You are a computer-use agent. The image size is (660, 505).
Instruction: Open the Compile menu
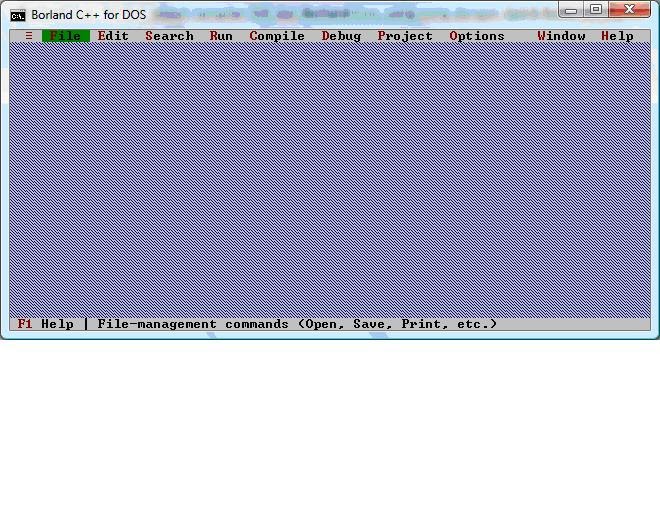(x=277, y=36)
